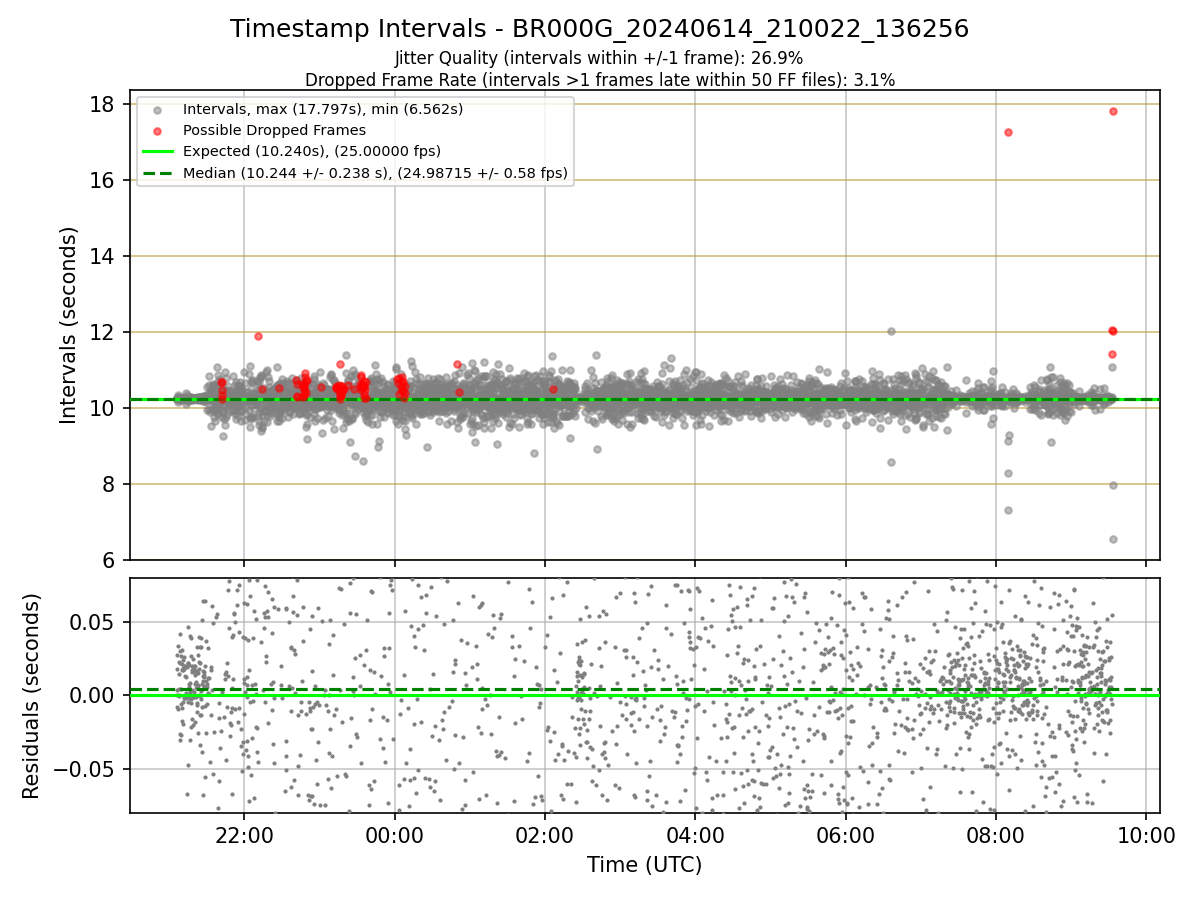
Task: Click the lowest grey interval point near 6.5 seconds
Action: pyautogui.click(x=1113, y=539)
